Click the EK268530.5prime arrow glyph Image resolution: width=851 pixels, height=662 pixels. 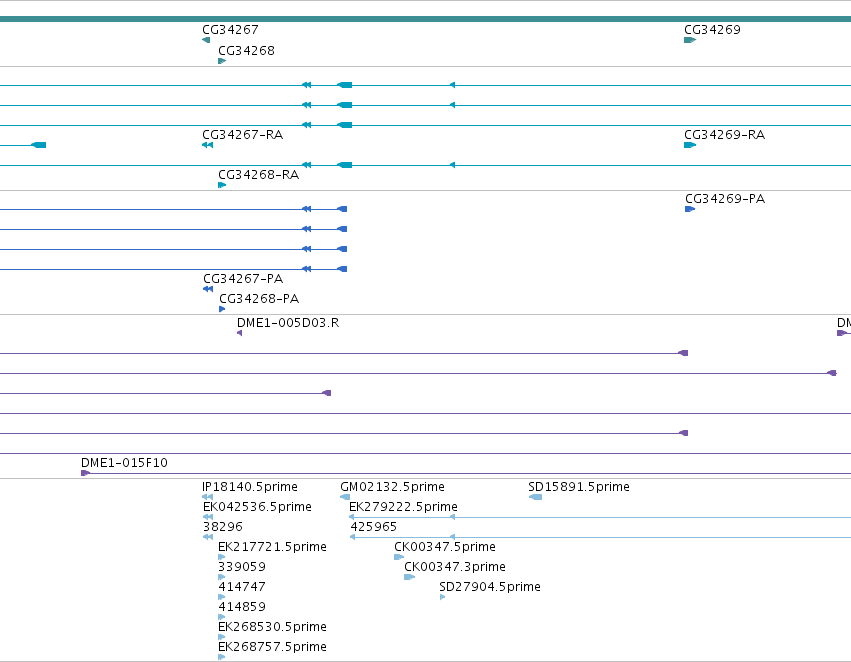point(221,638)
